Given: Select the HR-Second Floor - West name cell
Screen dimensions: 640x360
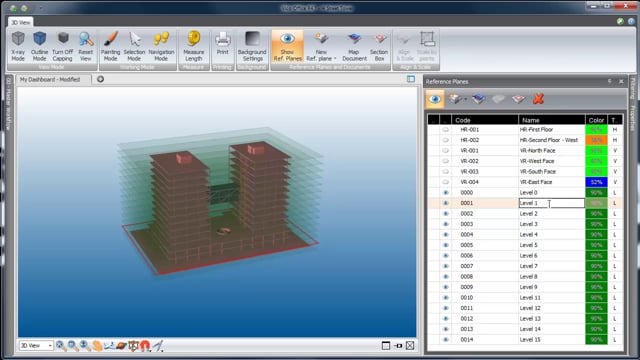Looking at the screenshot, I should [551, 140].
